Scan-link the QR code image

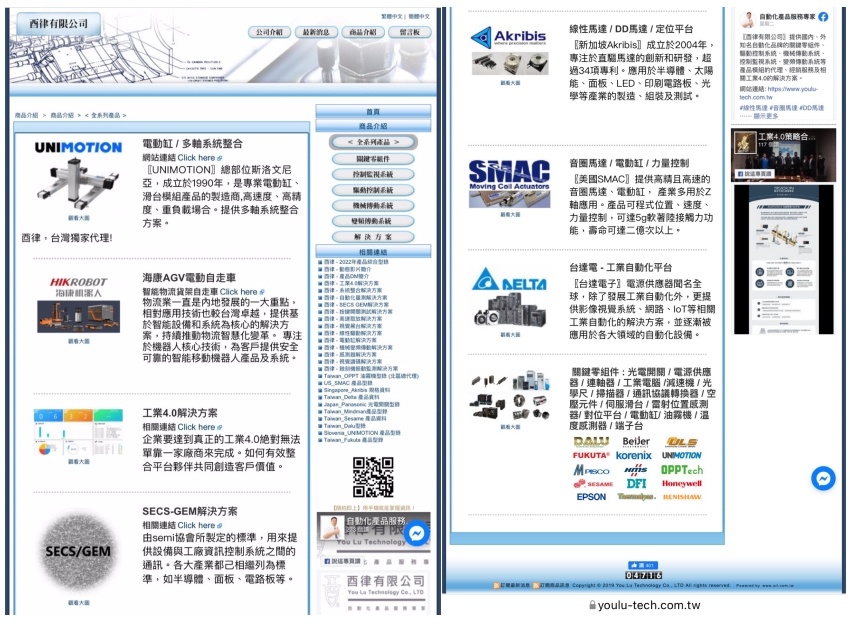coord(373,477)
